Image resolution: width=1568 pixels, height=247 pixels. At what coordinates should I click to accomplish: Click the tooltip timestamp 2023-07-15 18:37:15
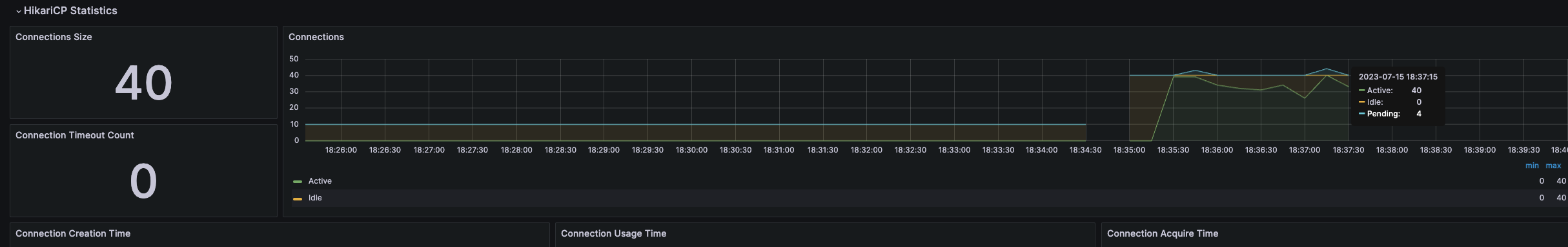click(1398, 77)
